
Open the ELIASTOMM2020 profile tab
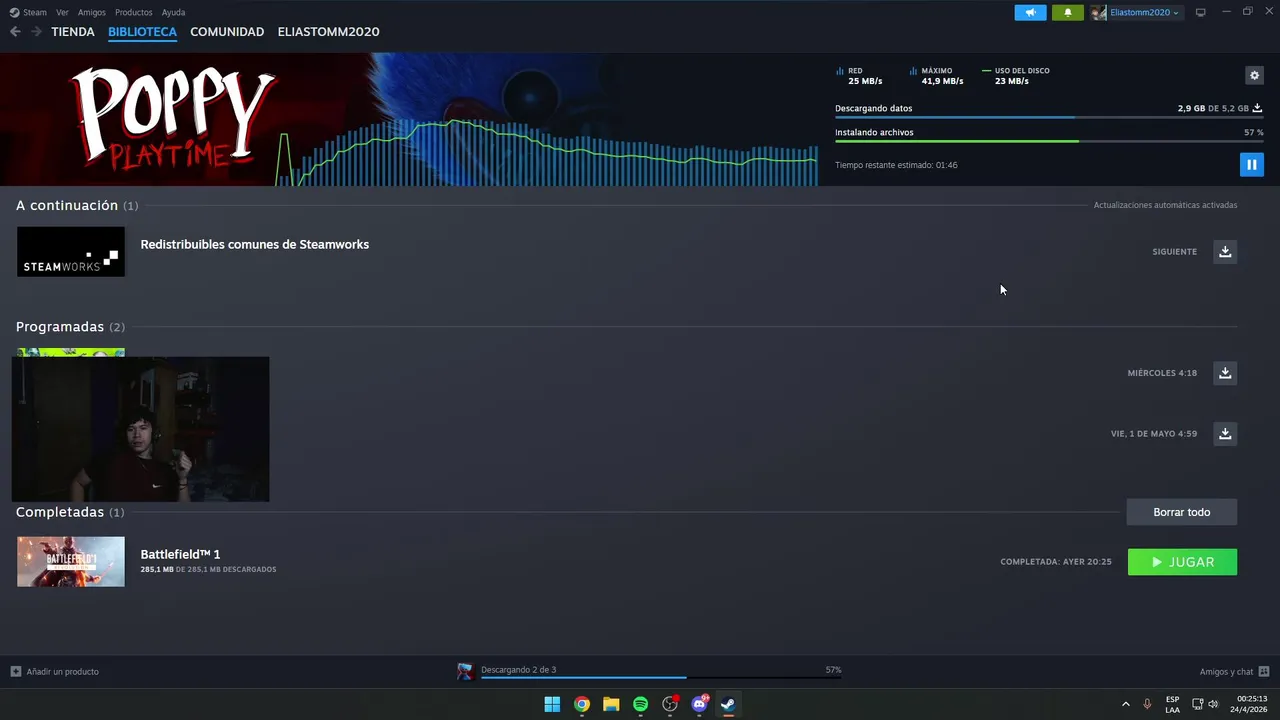coord(328,32)
